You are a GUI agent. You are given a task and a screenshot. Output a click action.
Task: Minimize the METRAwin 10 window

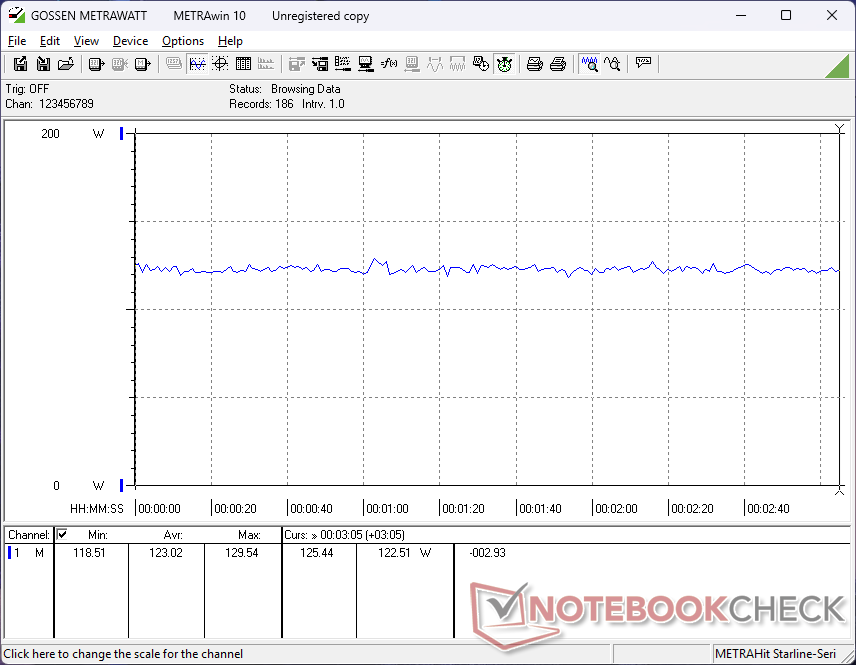pyautogui.click(x=741, y=15)
